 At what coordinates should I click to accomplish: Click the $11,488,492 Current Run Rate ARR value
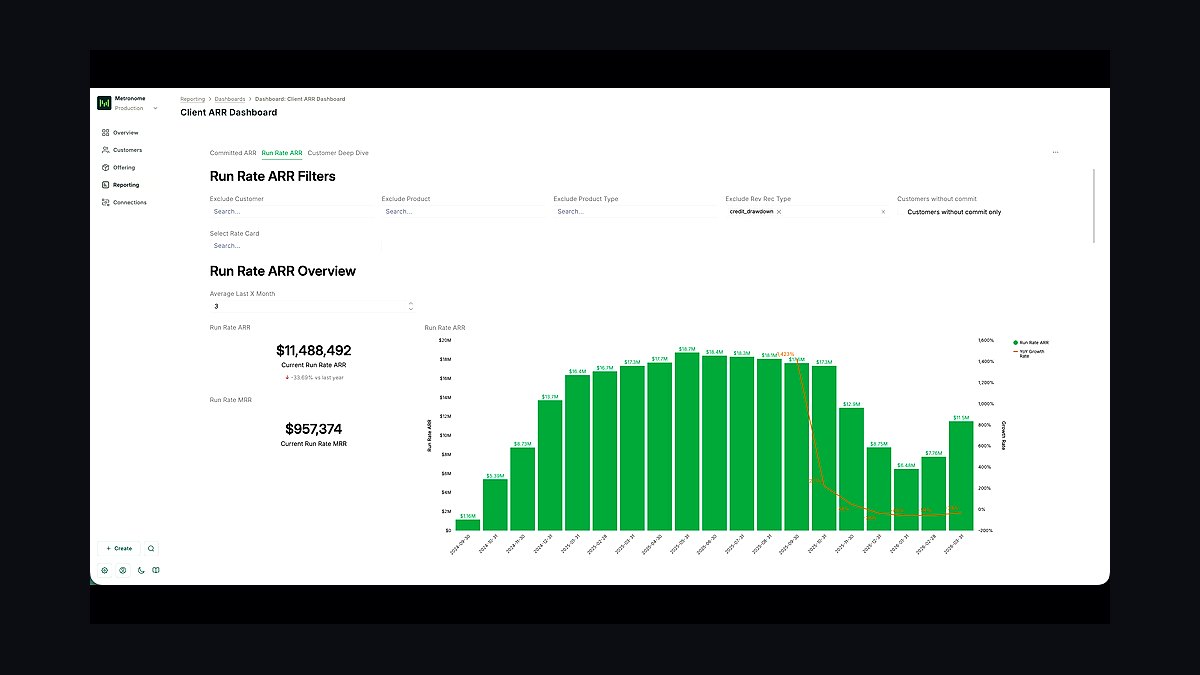tap(313, 351)
